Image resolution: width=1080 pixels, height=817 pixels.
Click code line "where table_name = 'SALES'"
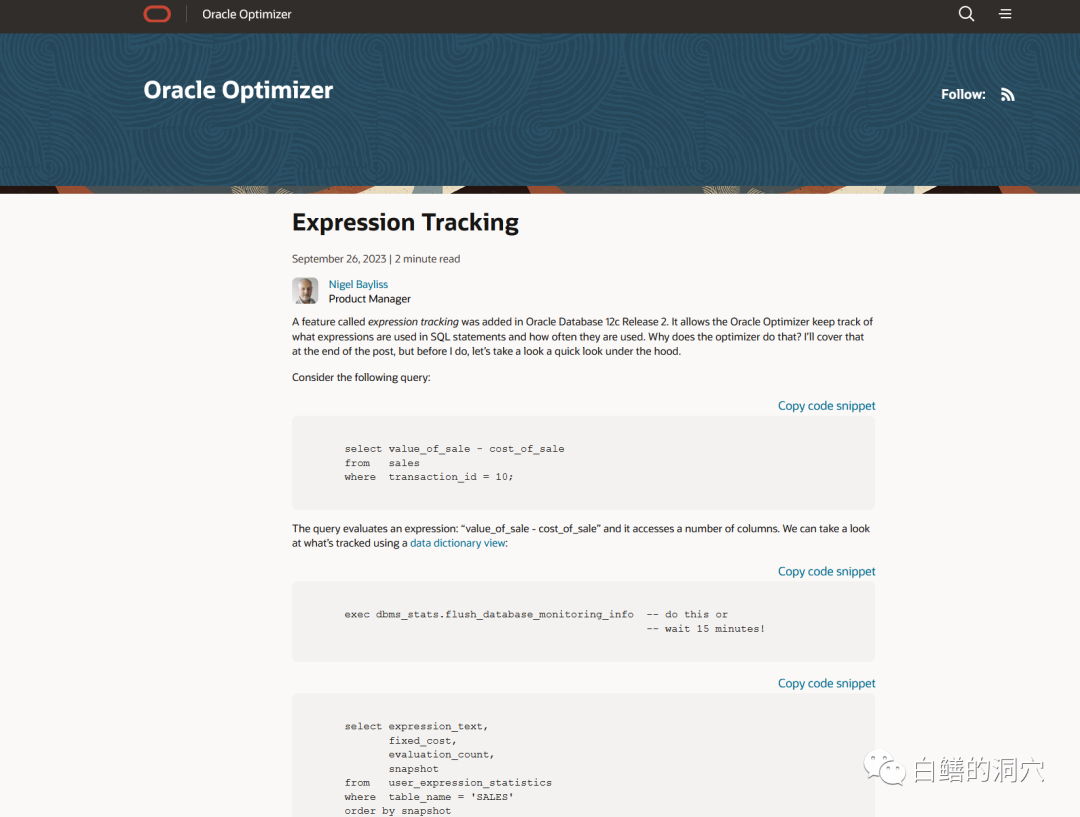pyautogui.click(x=428, y=797)
